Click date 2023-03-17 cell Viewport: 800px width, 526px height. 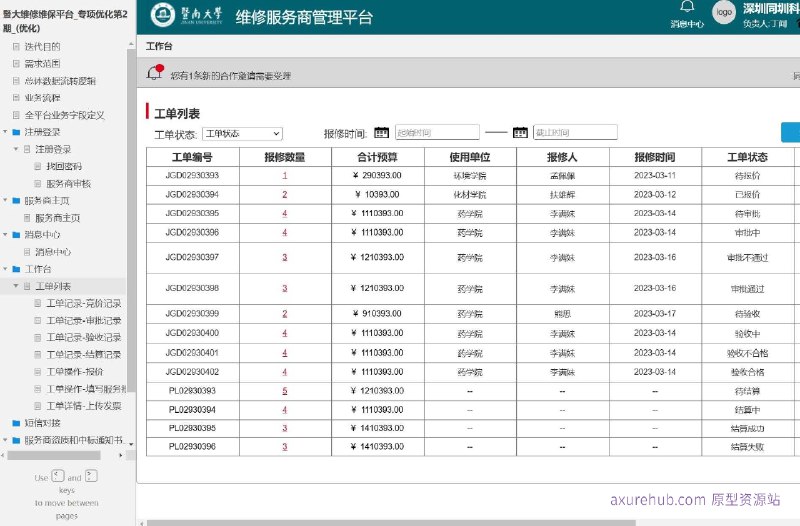coord(655,314)
